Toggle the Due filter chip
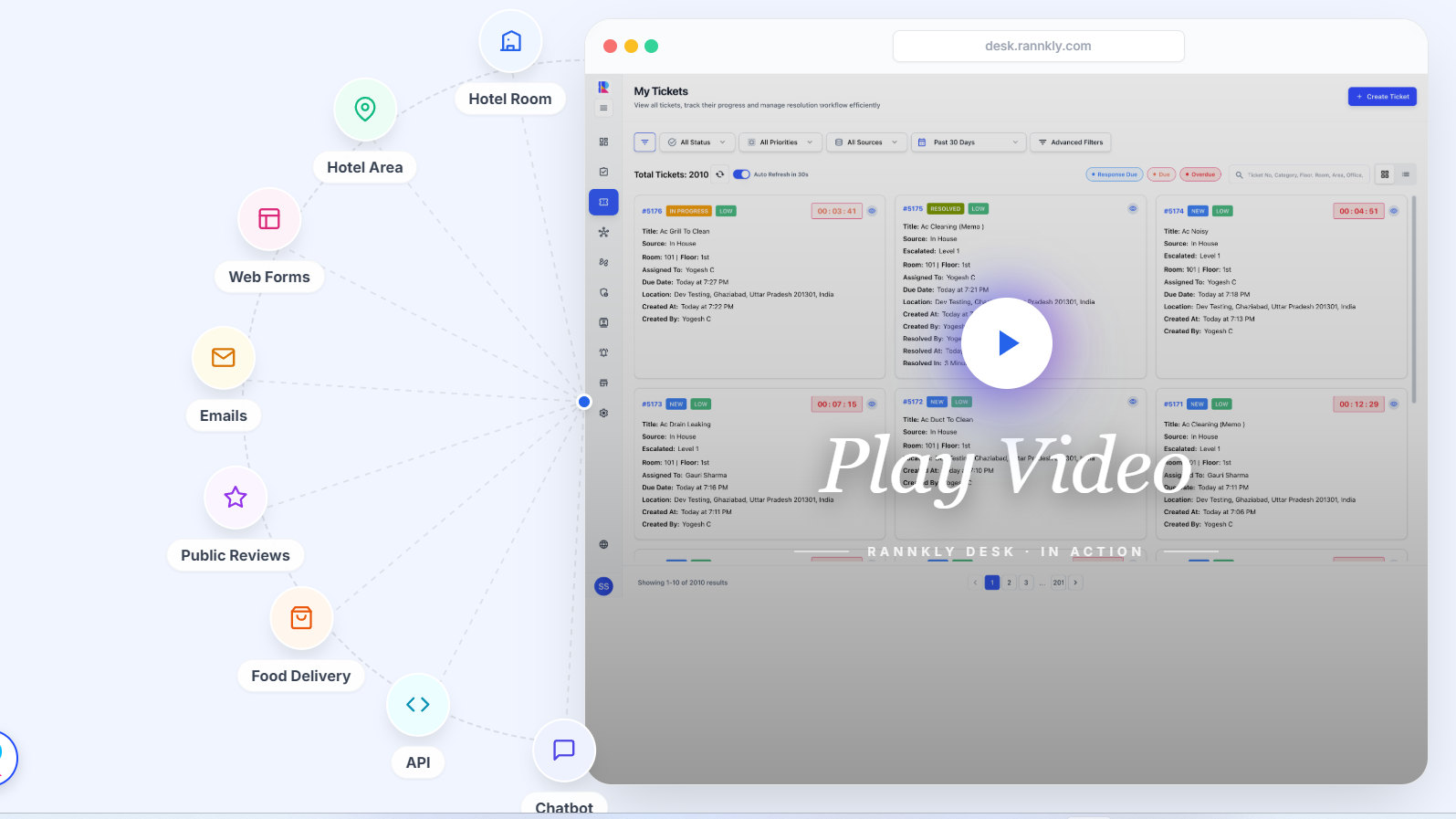 [x=1161, y=174]
